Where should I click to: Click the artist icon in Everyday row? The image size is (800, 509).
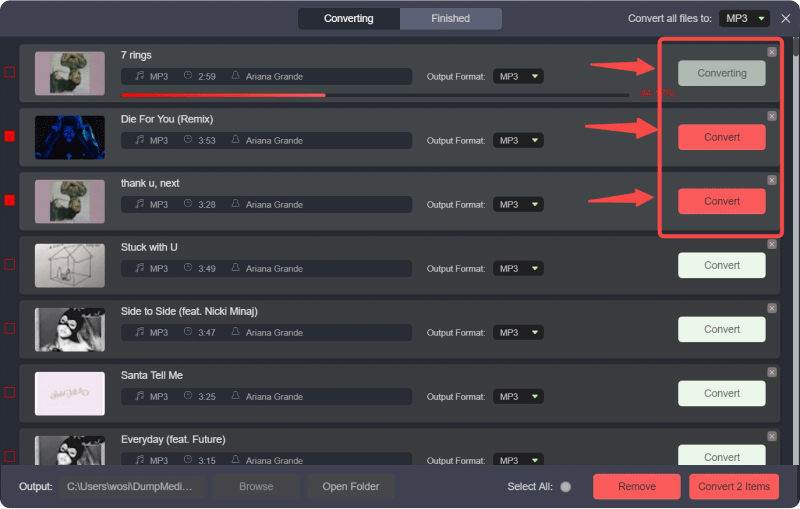click(235, 460)
